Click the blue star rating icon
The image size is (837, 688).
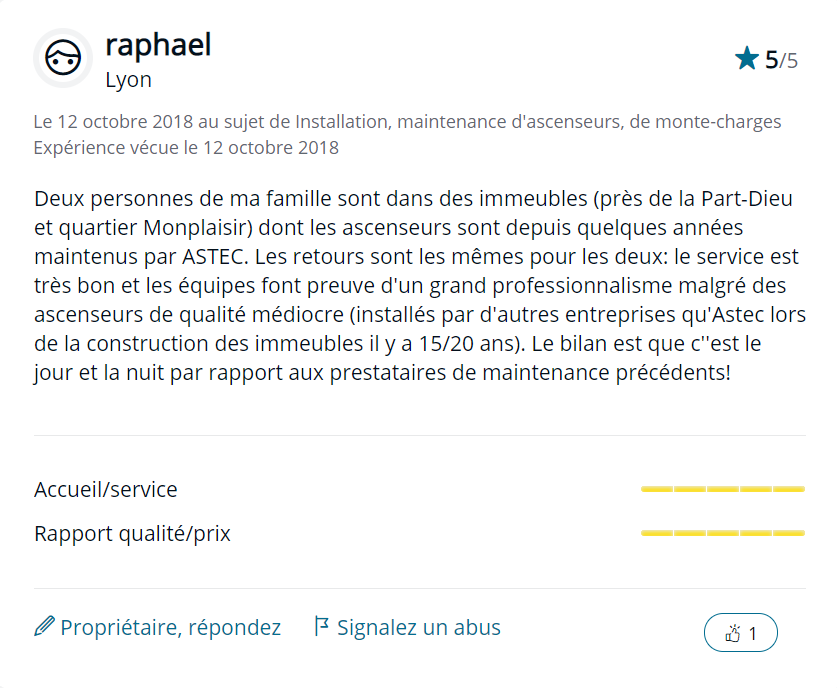coord(746,59)
